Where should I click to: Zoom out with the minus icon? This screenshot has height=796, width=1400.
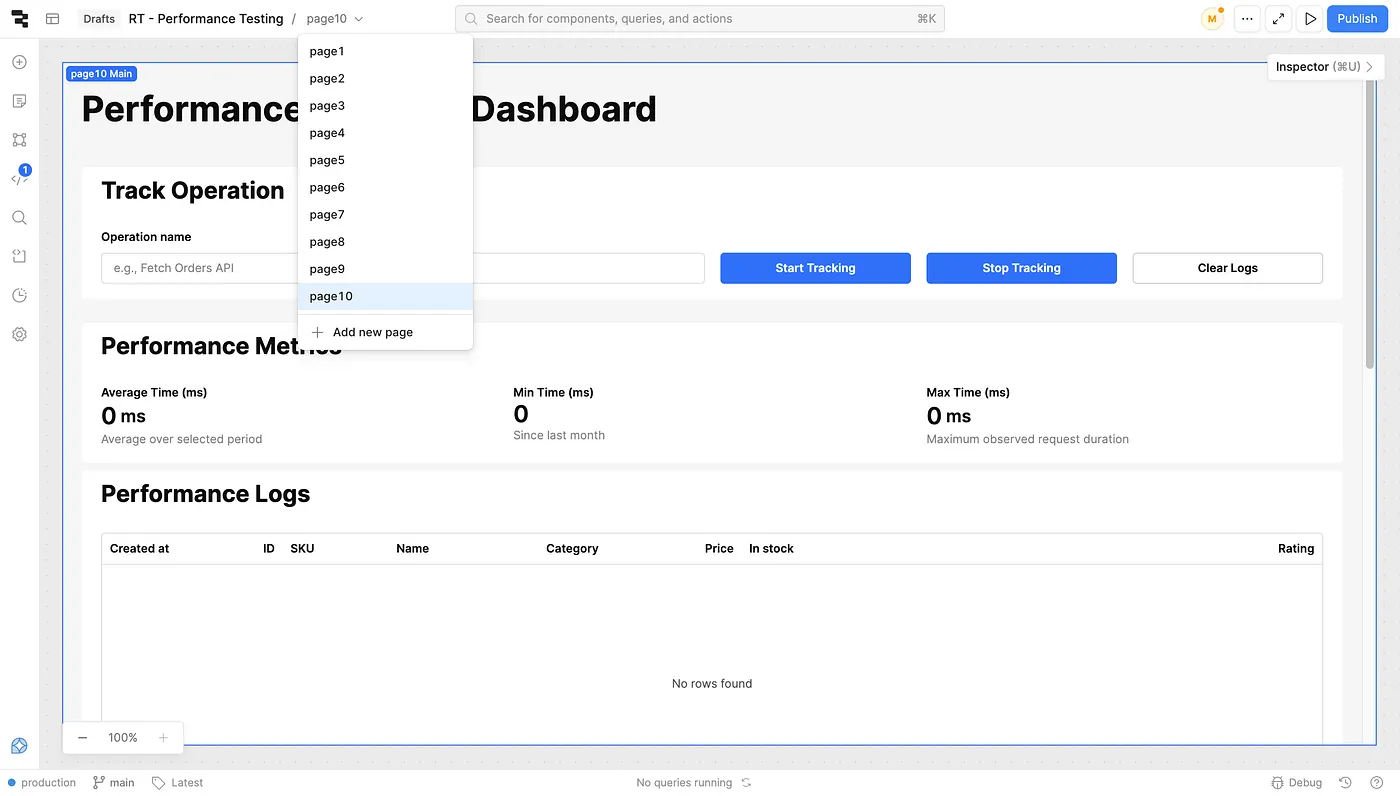pyautogui.click(x=83, y=738)
